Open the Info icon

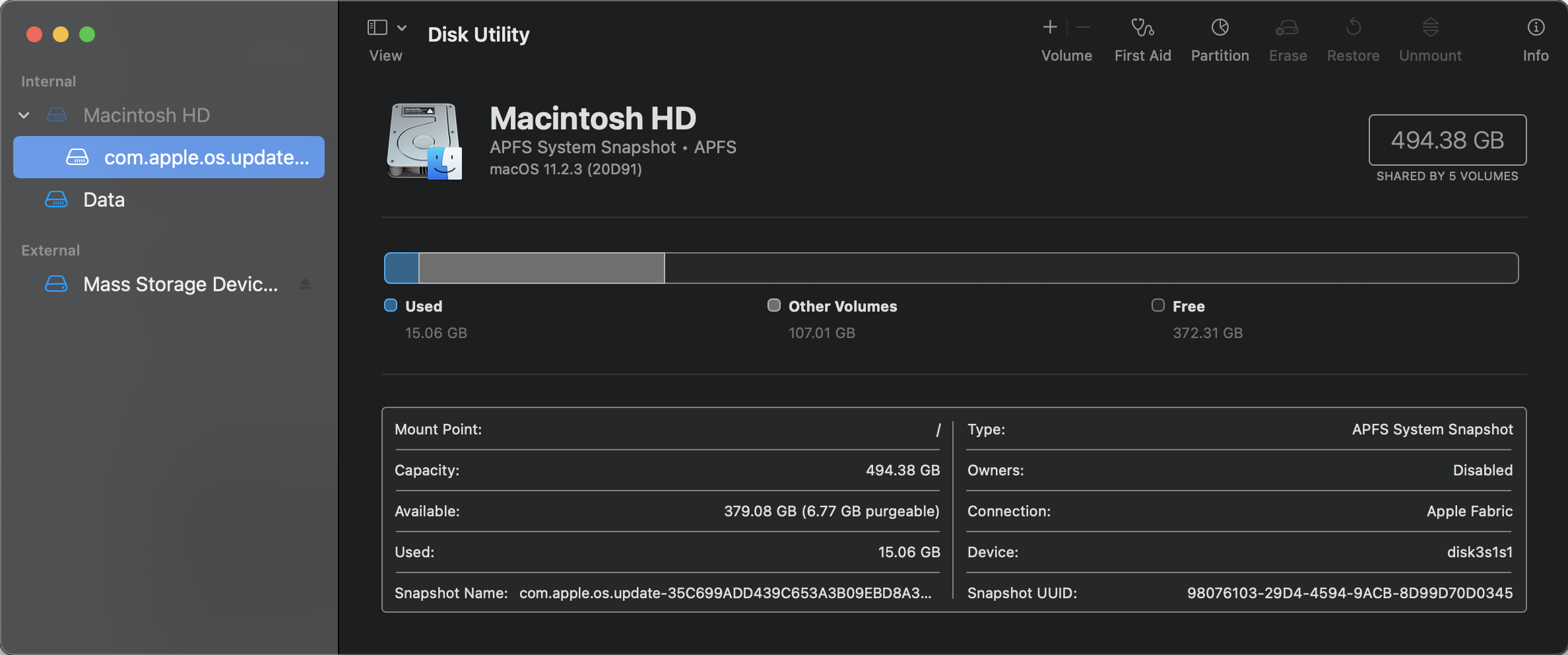(x=1536, y=27)
